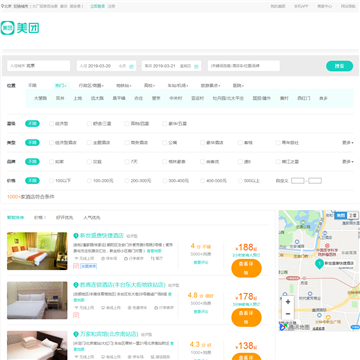This screenshot has height=360, width=360.
Task: Click blue tag badge under 新世盛唐快捷酒店
Action: tap(88, 266)
